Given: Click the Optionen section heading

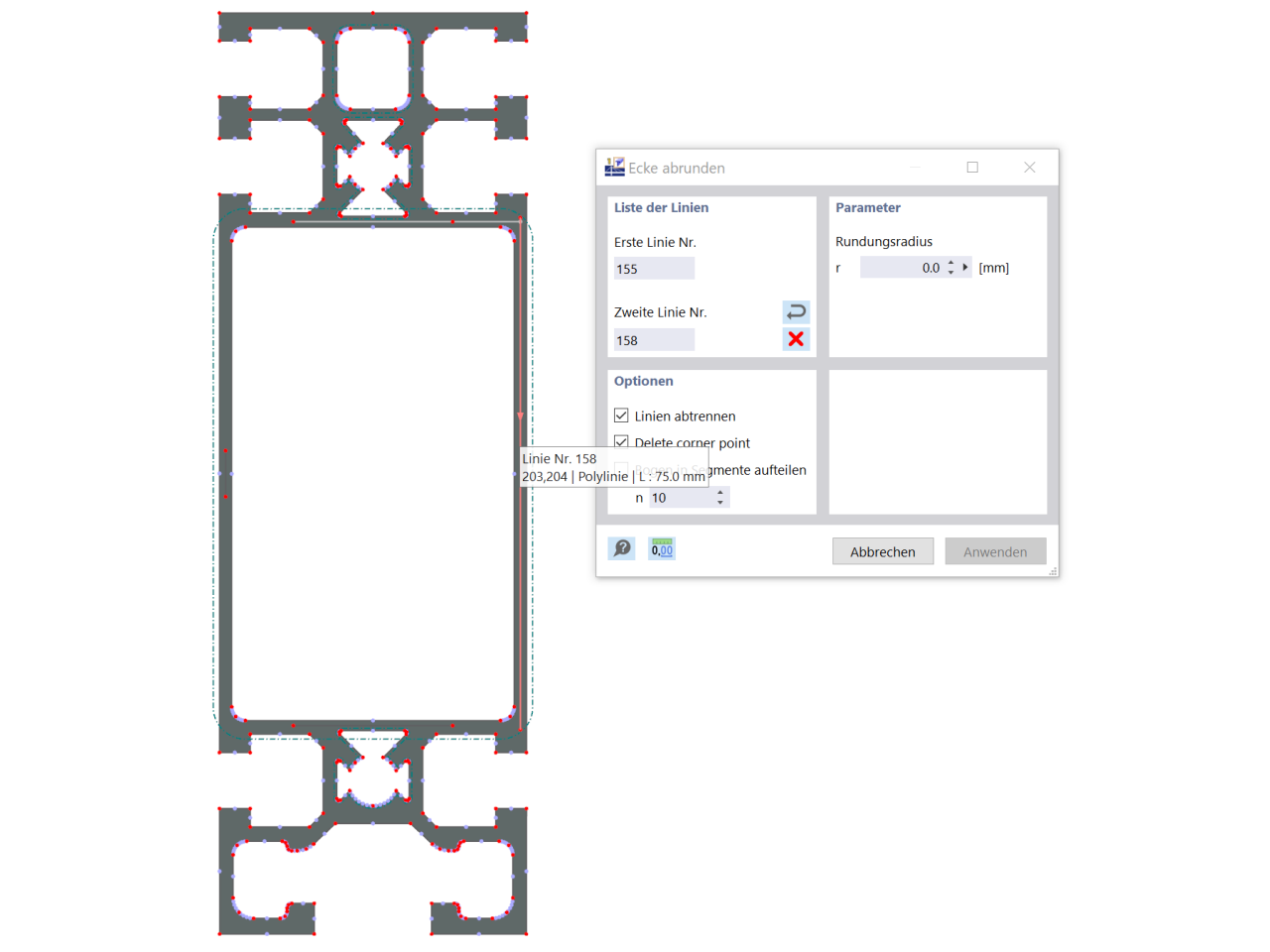Looking at the screenshot, I should point(643,381).
